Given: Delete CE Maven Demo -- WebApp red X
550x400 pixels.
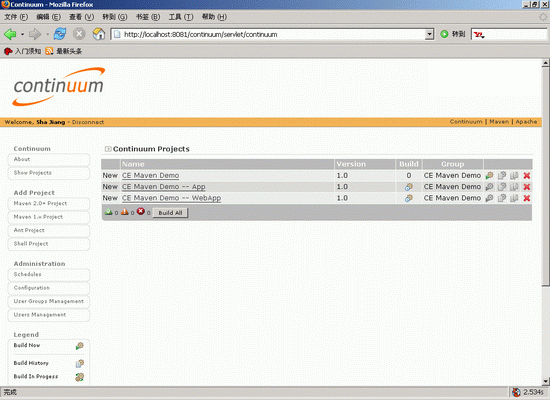Looking at the screenshot, I should [526, 198].
